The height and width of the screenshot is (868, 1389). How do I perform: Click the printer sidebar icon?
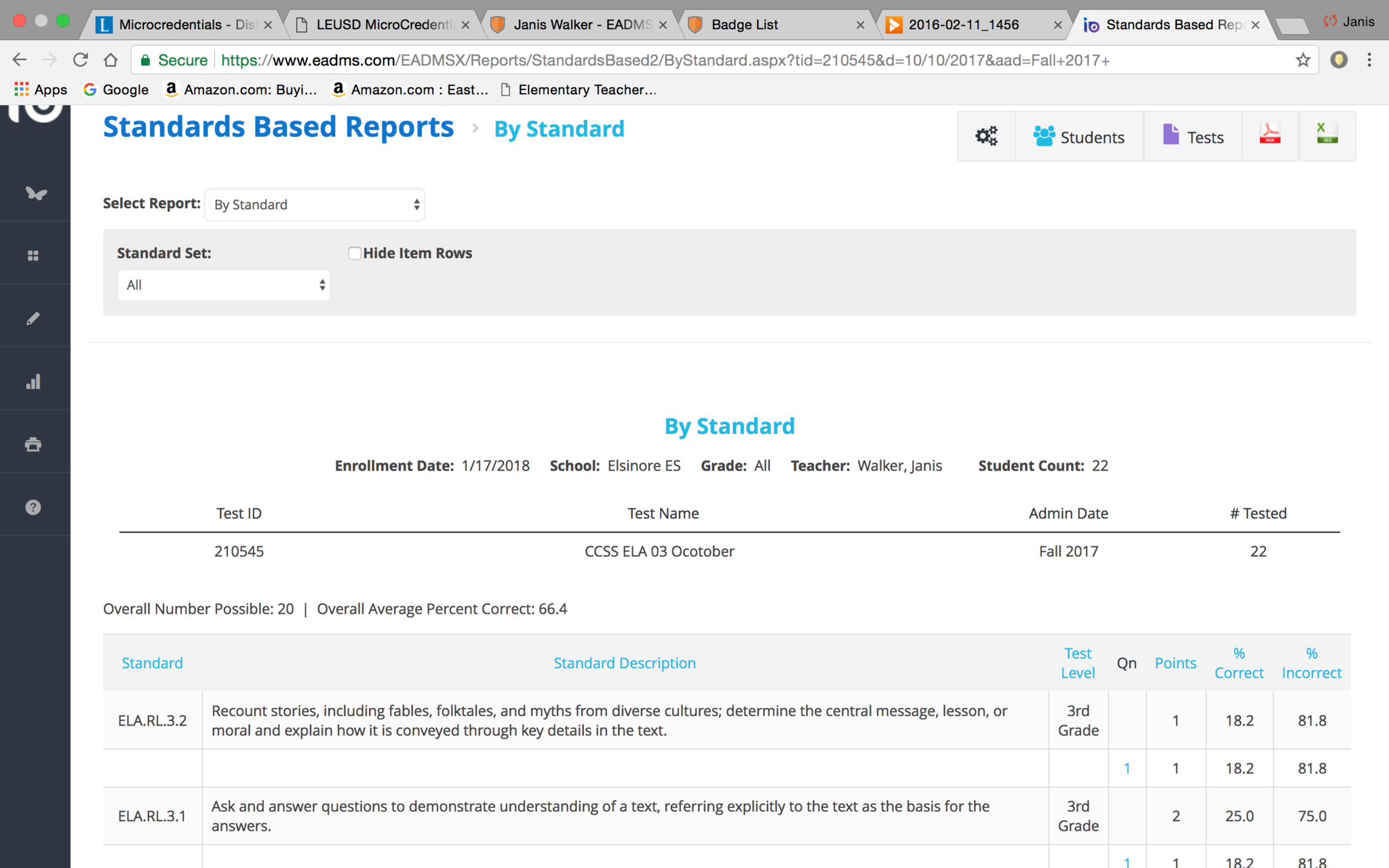point(33,445)
